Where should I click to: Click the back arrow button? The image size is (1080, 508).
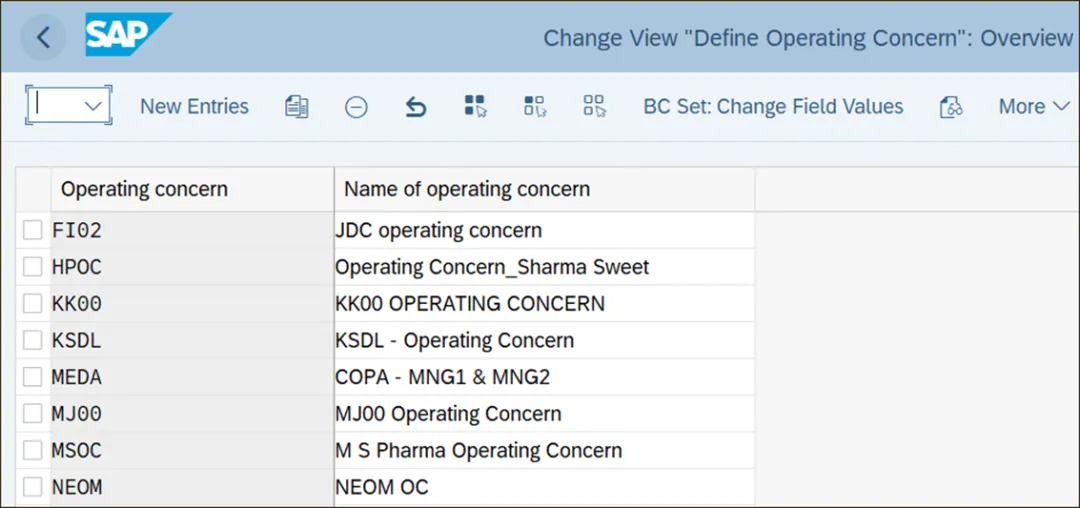(x=43, y=38)
